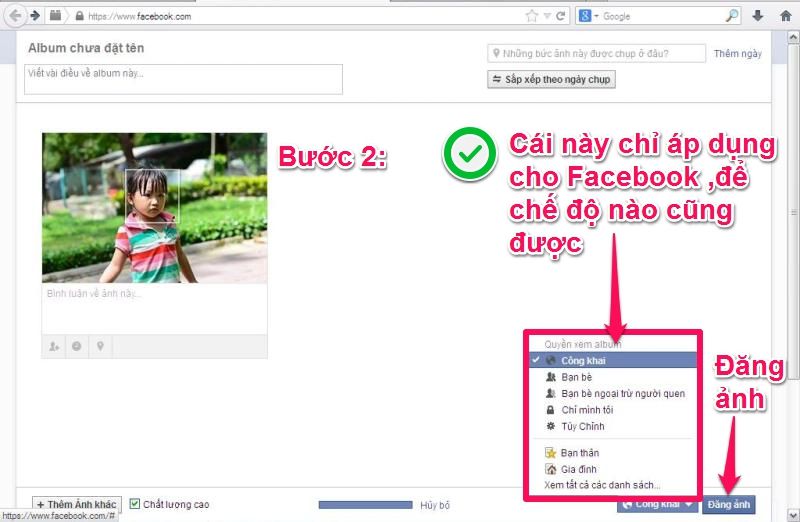
Task: Click the vertical scrollbar down arrow
Action: click(x=793, y=515)
